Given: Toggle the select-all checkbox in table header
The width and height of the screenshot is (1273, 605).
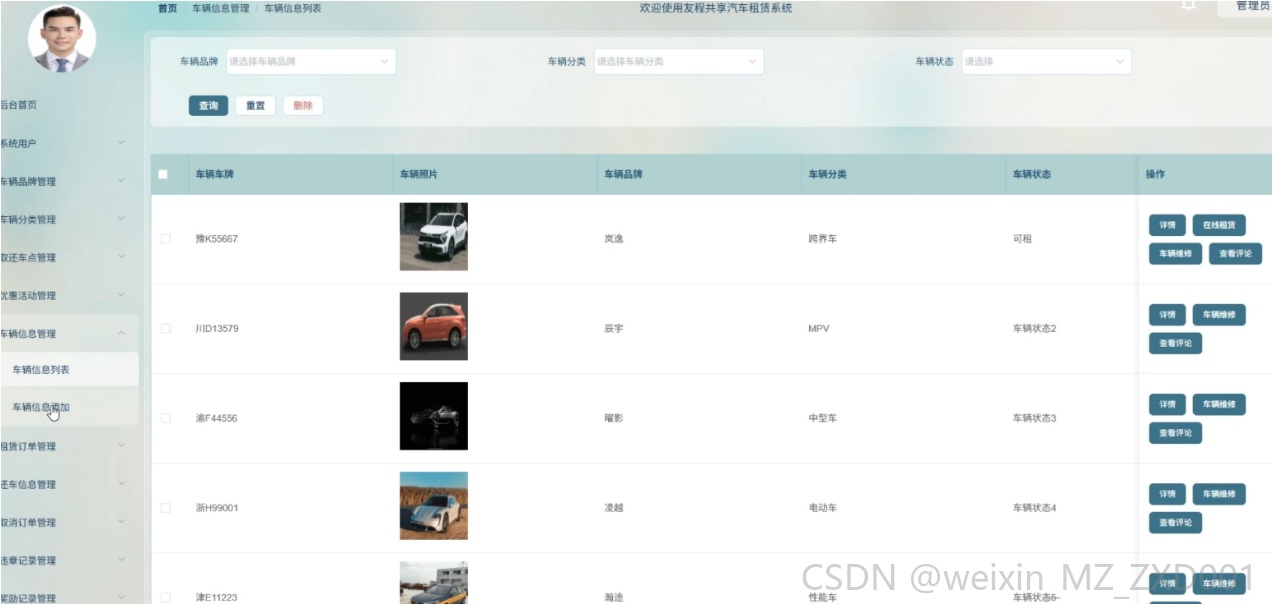Looking at the screenshot, I should [x=164, y=174].
